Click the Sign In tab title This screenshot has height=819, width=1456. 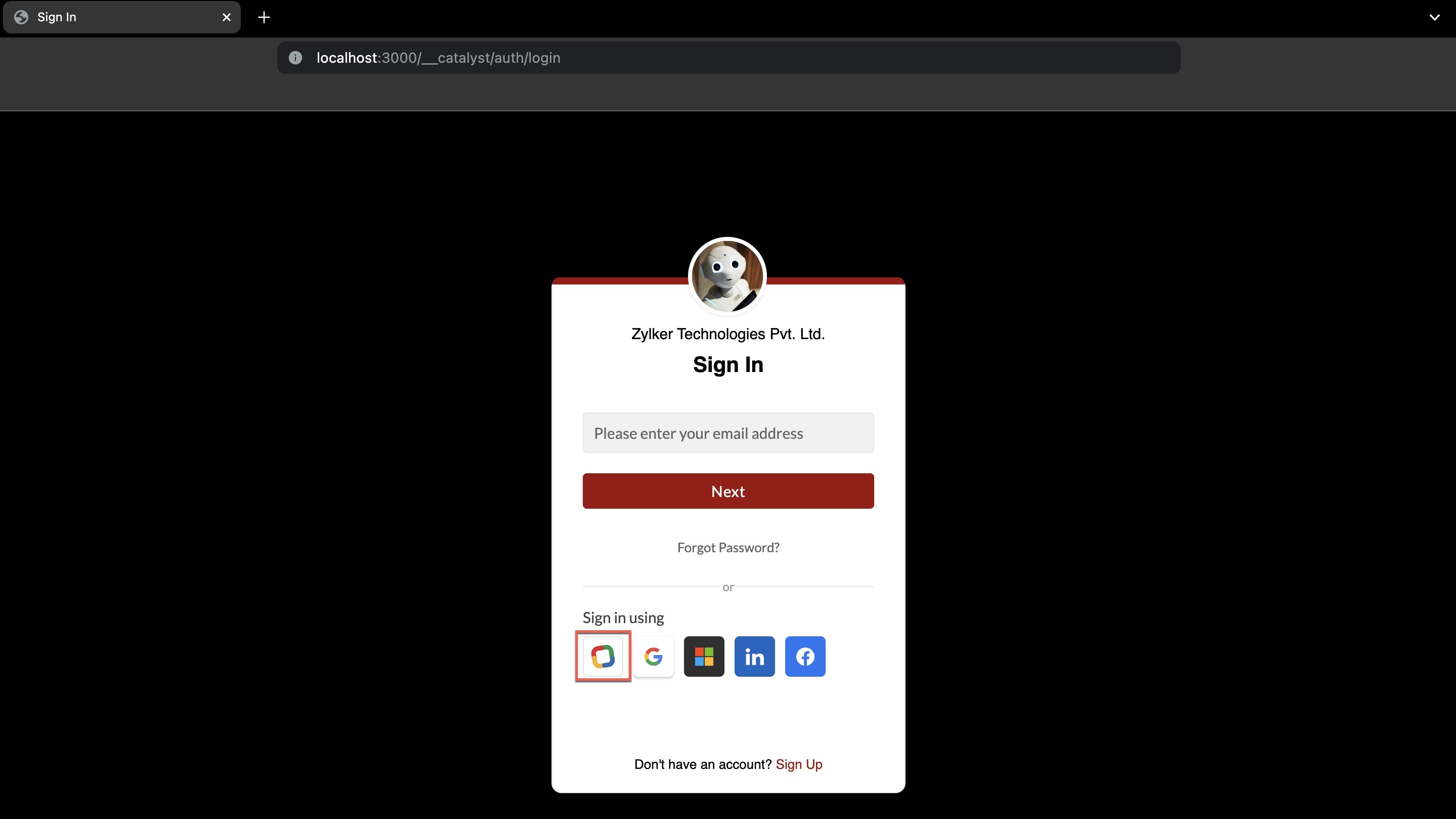(x=56, y=17)
